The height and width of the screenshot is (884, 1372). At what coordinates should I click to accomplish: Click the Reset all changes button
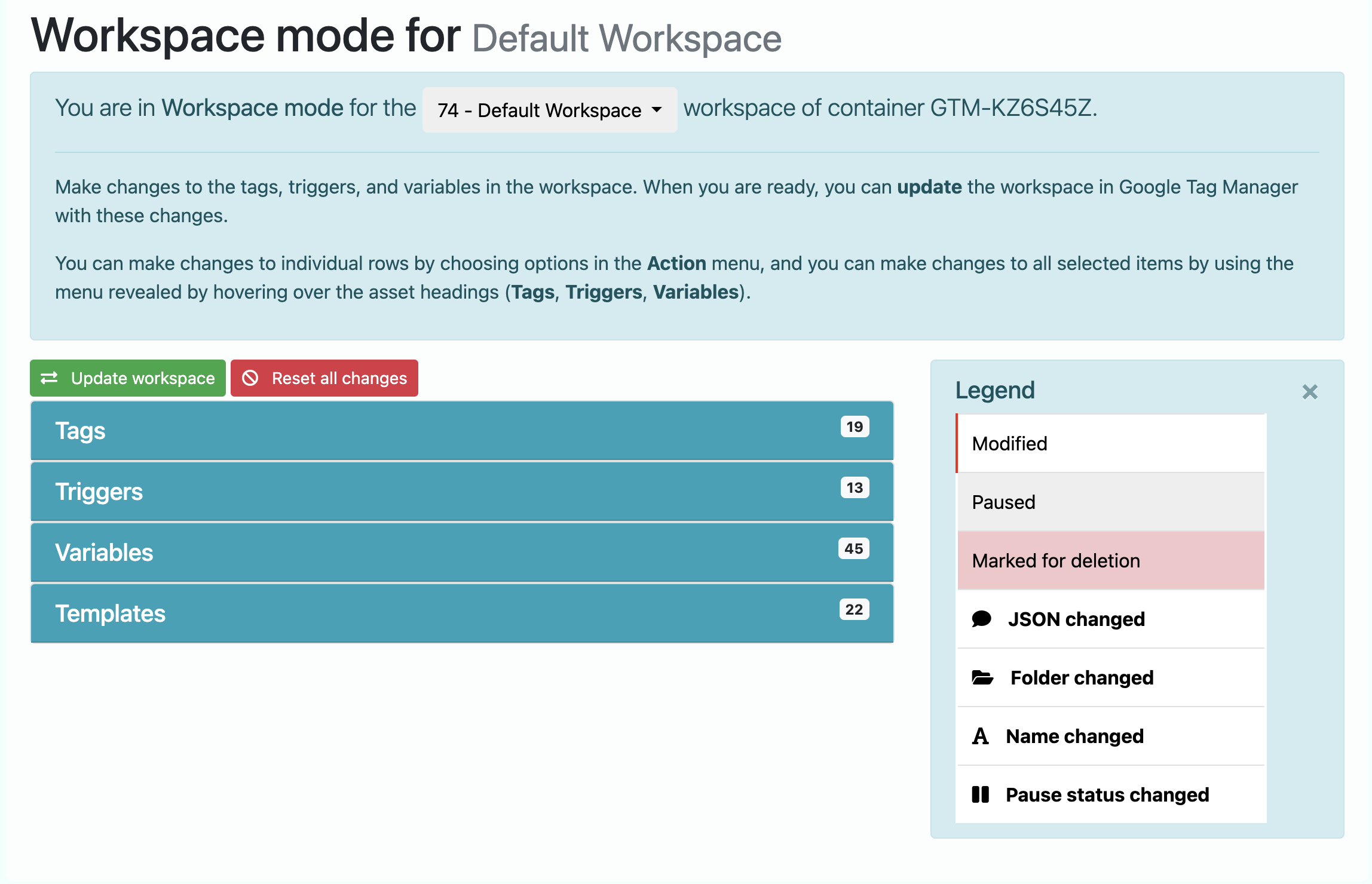[324, 377]
